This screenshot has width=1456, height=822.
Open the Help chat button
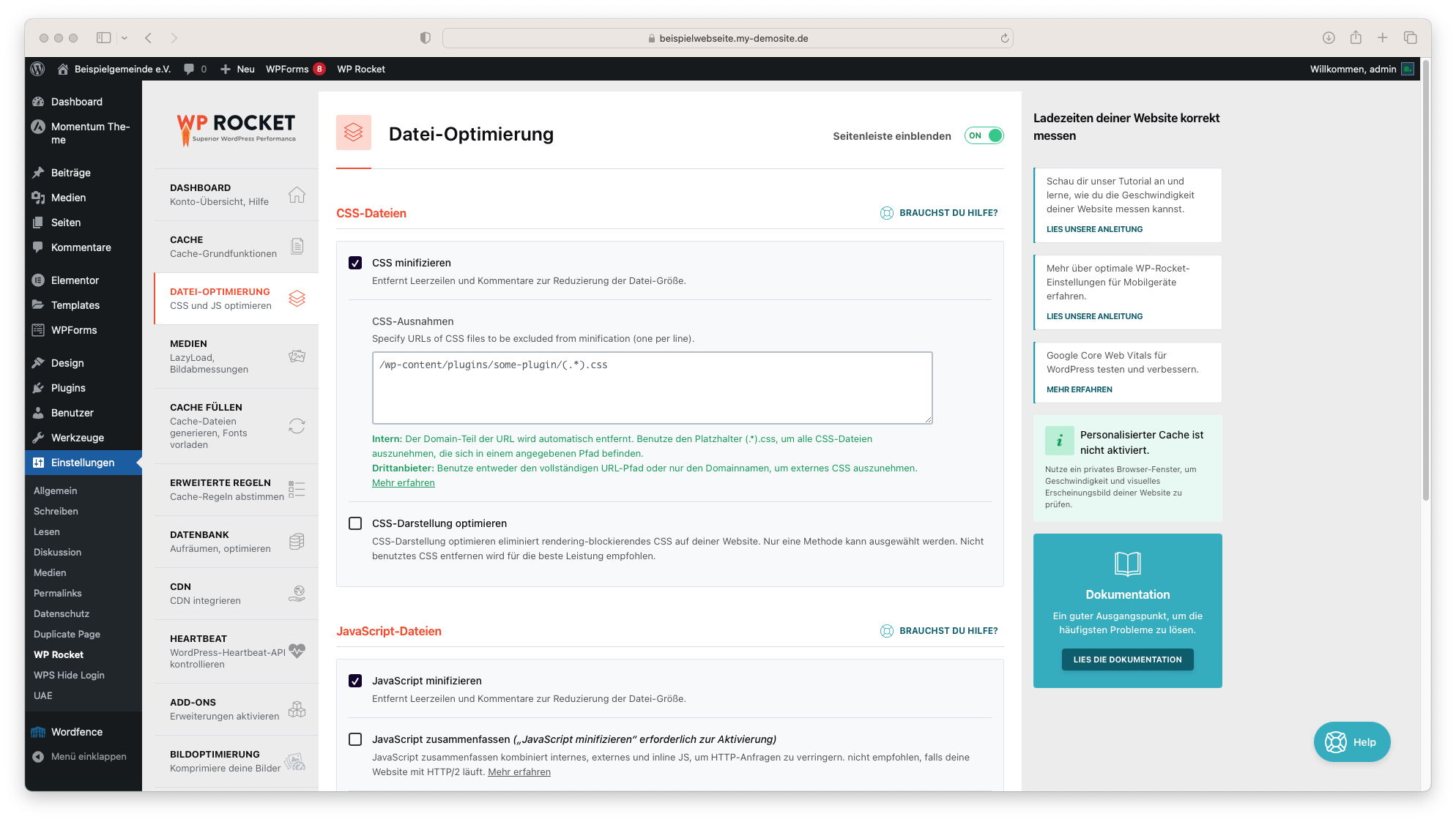pyautogui.click(x=1352, y=742)
